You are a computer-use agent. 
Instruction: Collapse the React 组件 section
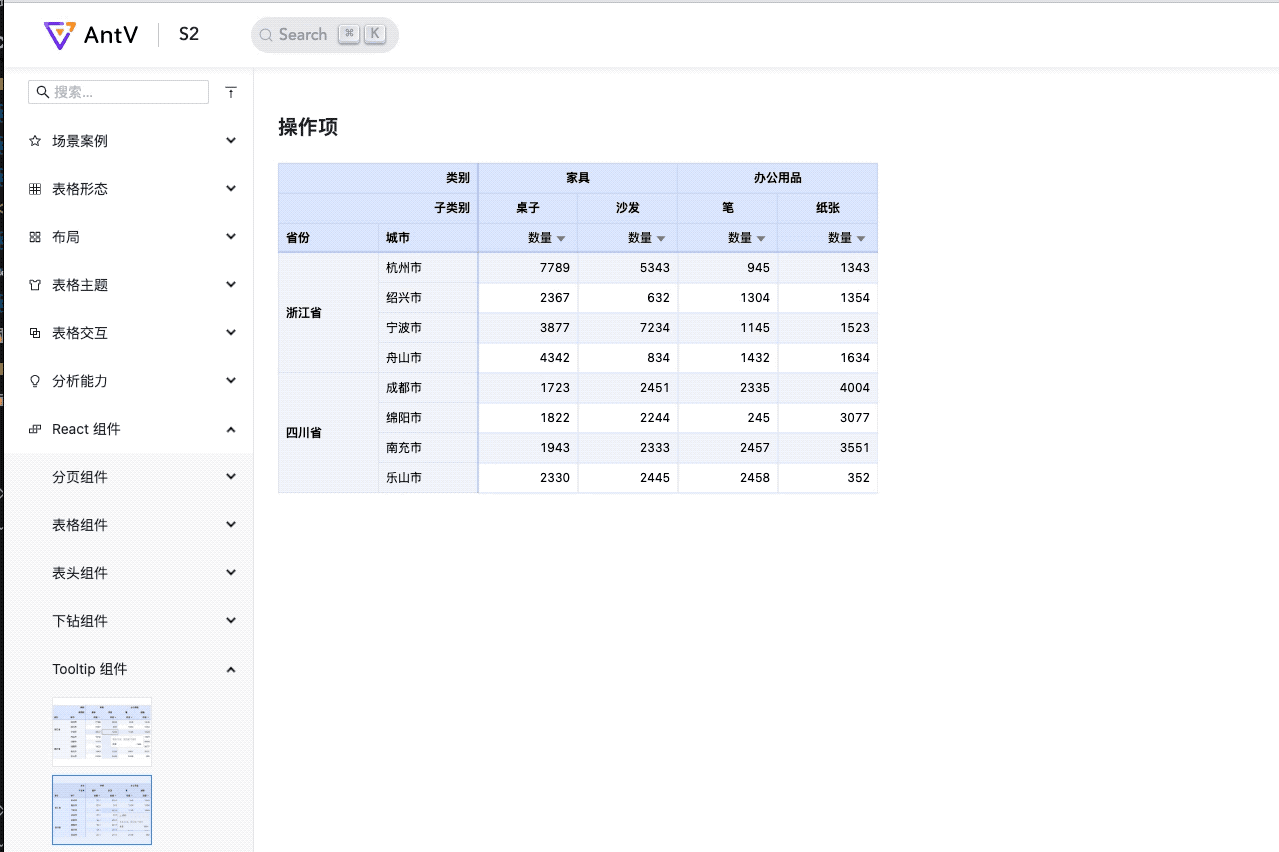(230, 428)
